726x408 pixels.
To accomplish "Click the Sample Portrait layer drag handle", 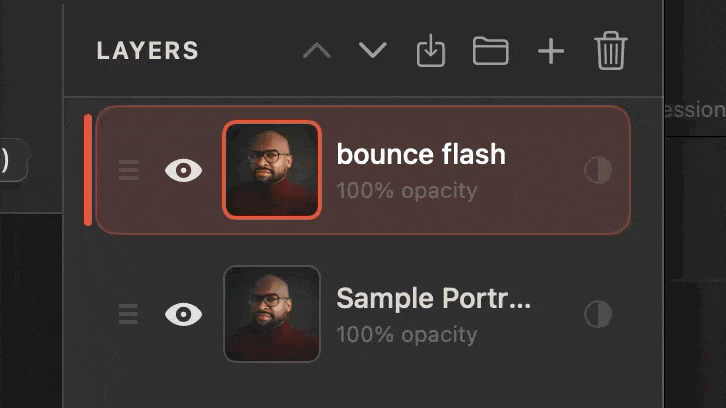I will pyautogui.click(x=128, y=315).
